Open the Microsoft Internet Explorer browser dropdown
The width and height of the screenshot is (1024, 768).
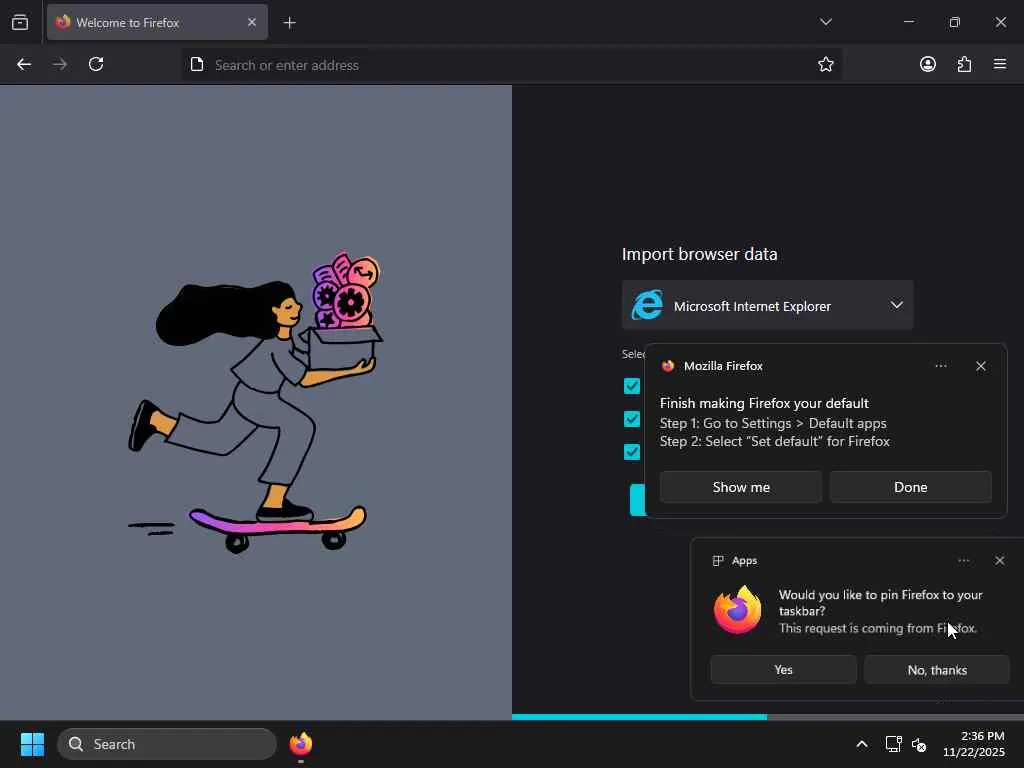(x=767, y=306)
